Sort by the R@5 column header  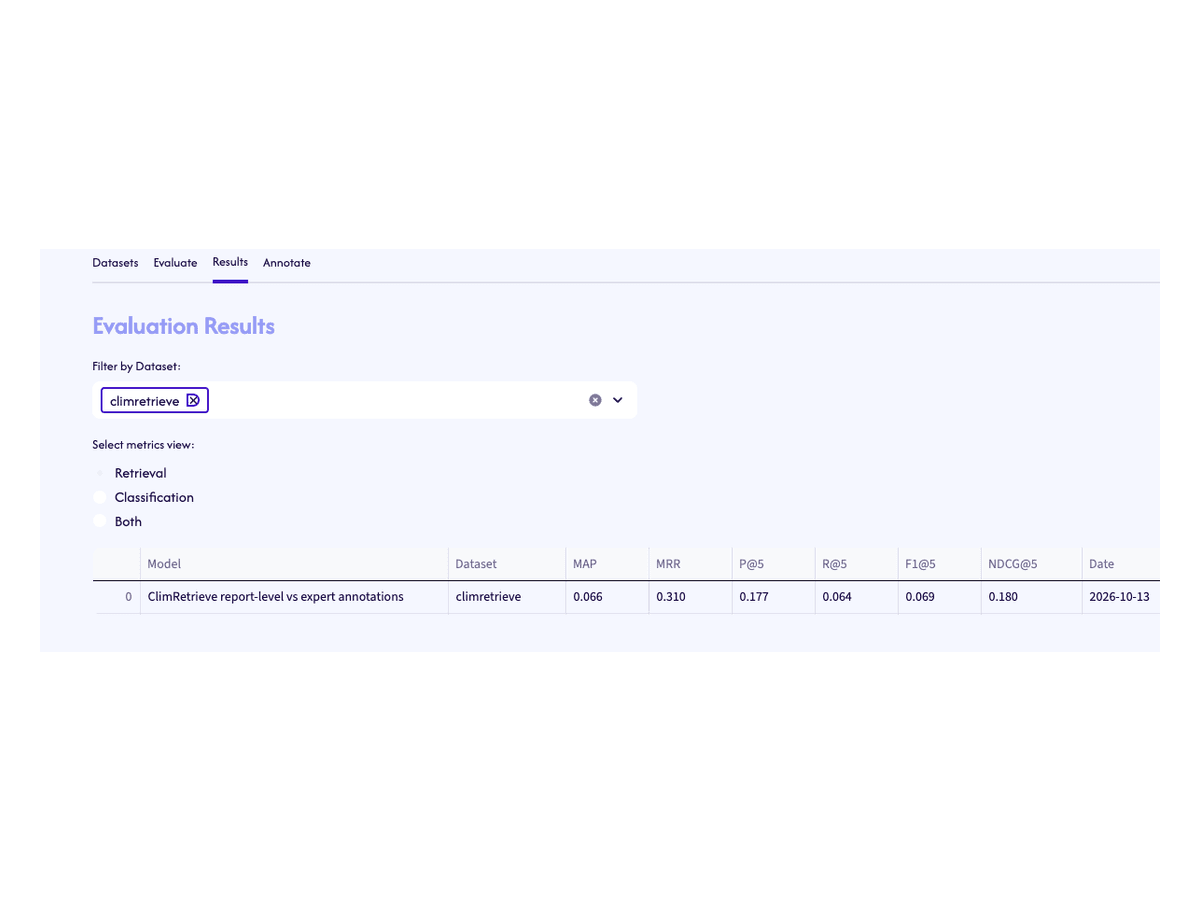[856, 564]
